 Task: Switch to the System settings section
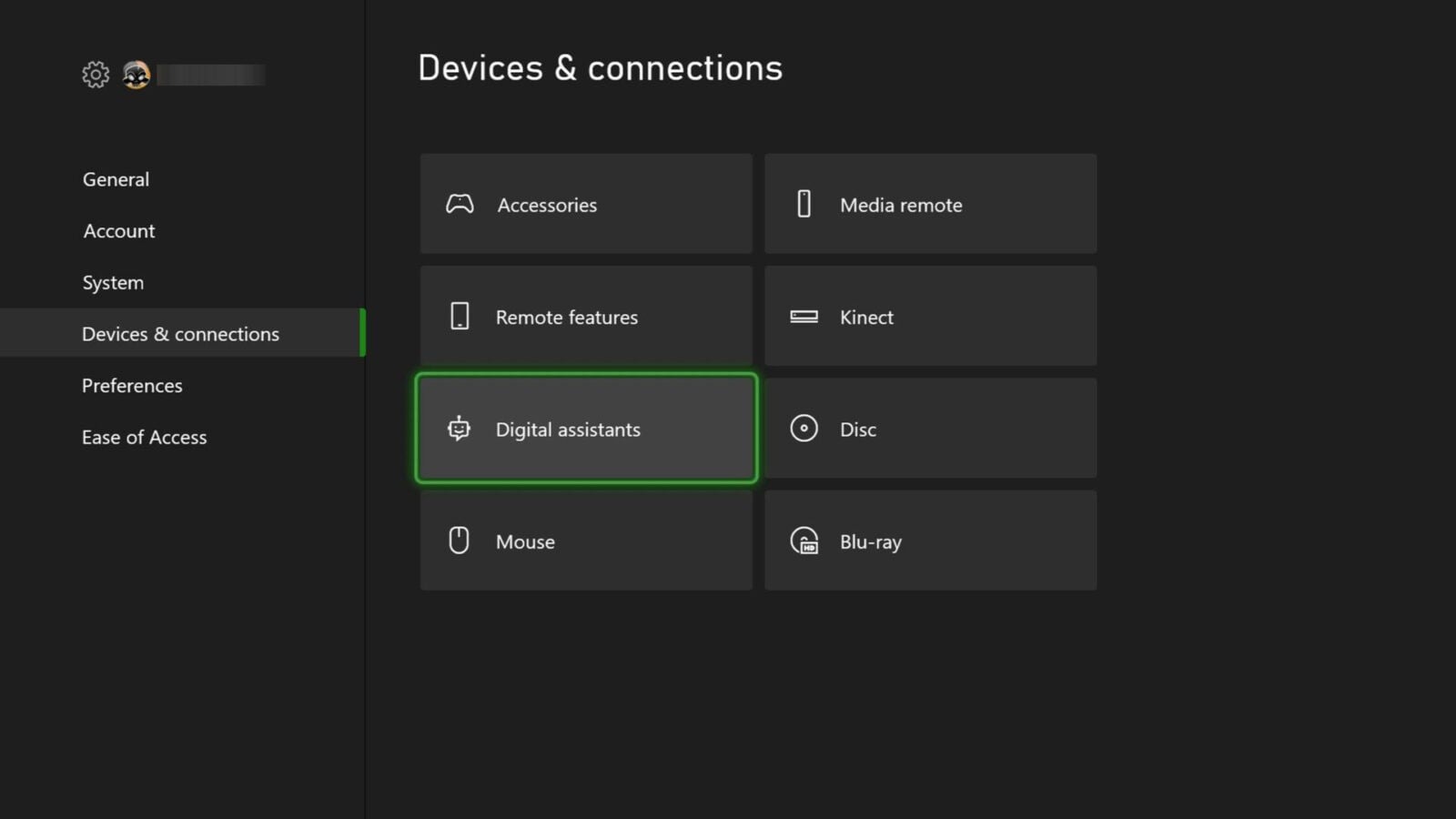click(x=113, y=283)
